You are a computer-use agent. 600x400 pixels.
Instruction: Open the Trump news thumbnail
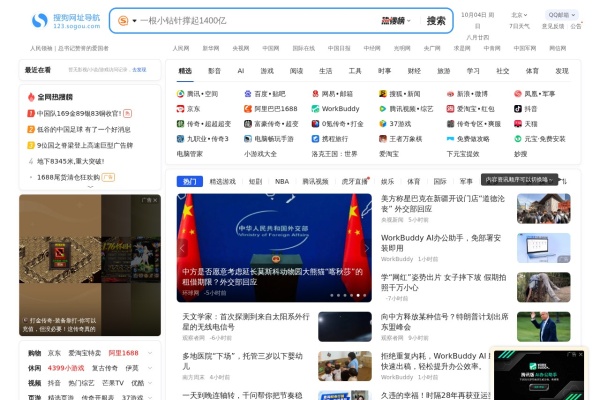tap(543, 327)
